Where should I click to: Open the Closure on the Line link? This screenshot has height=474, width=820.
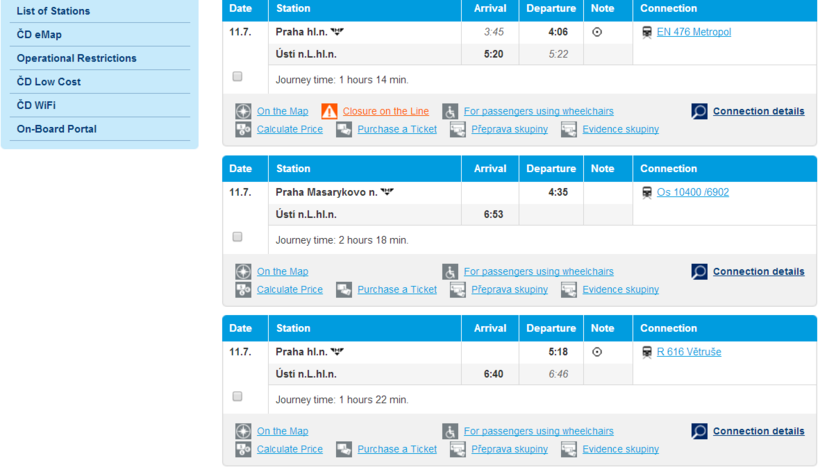pyautogui.click(x=385, y=111)
